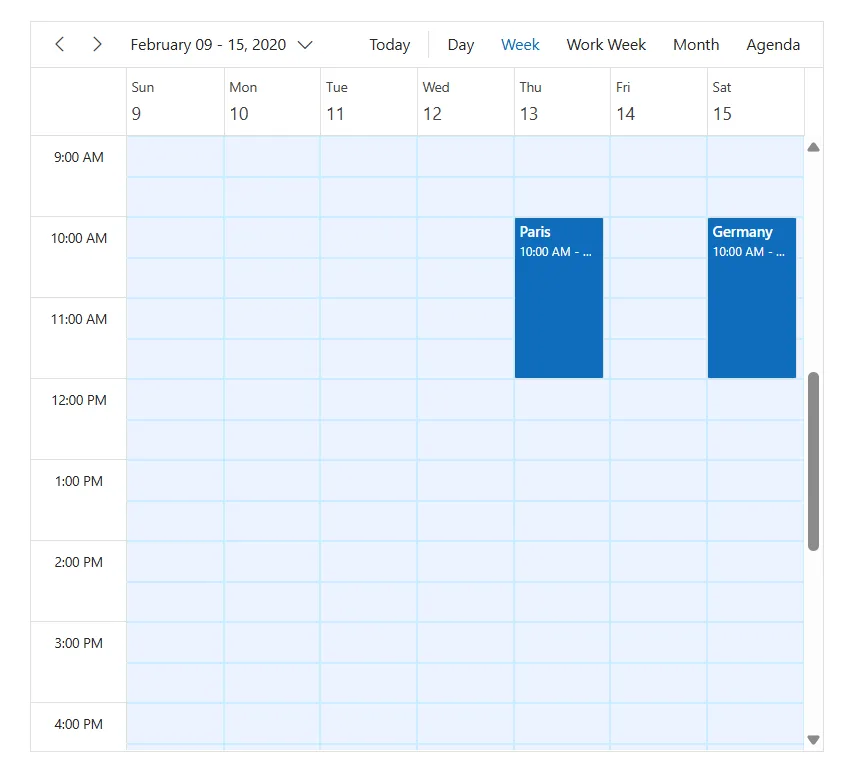Screen dimensions: 867x778
Task: Open the Germany appointment on Saturday
Action: [751, 297]
